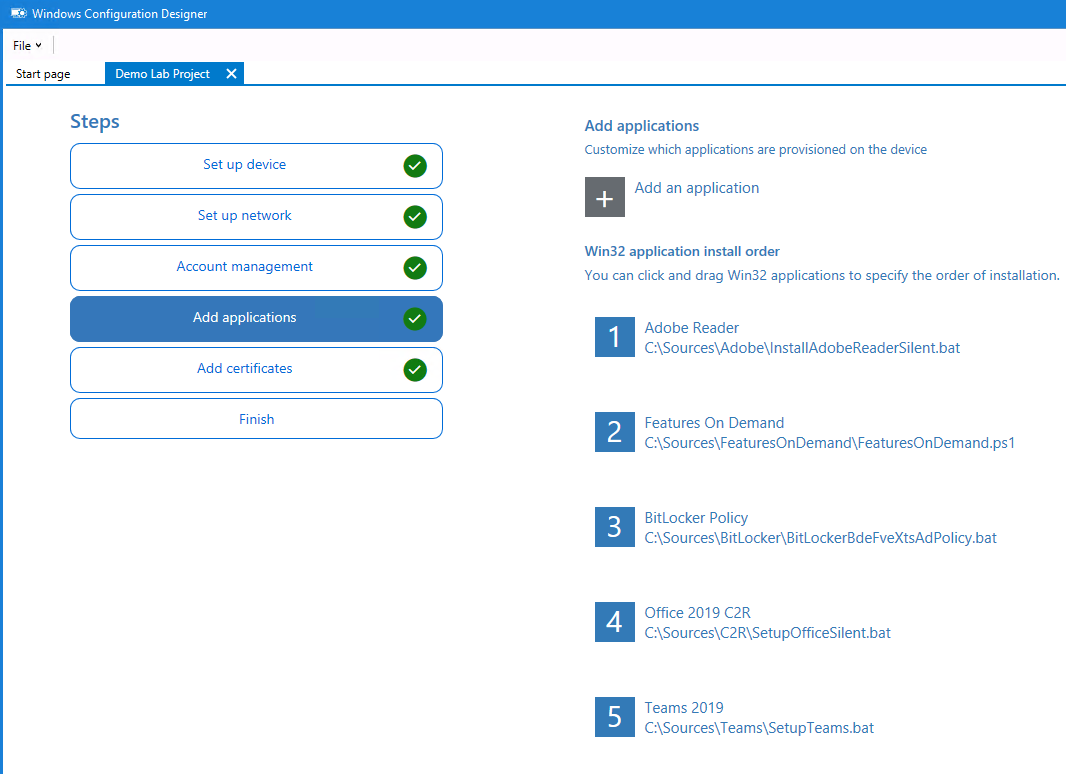Open the File dropdown menu
Screen dimensions: 1066x774
click(27, 46)
